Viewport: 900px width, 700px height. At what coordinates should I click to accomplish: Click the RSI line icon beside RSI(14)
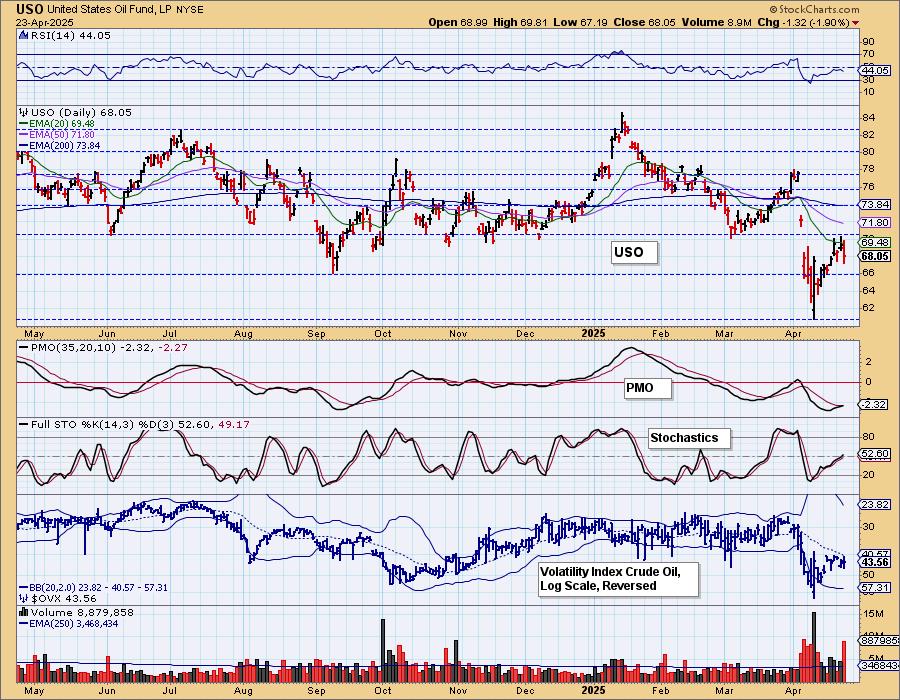coord(23,35)
